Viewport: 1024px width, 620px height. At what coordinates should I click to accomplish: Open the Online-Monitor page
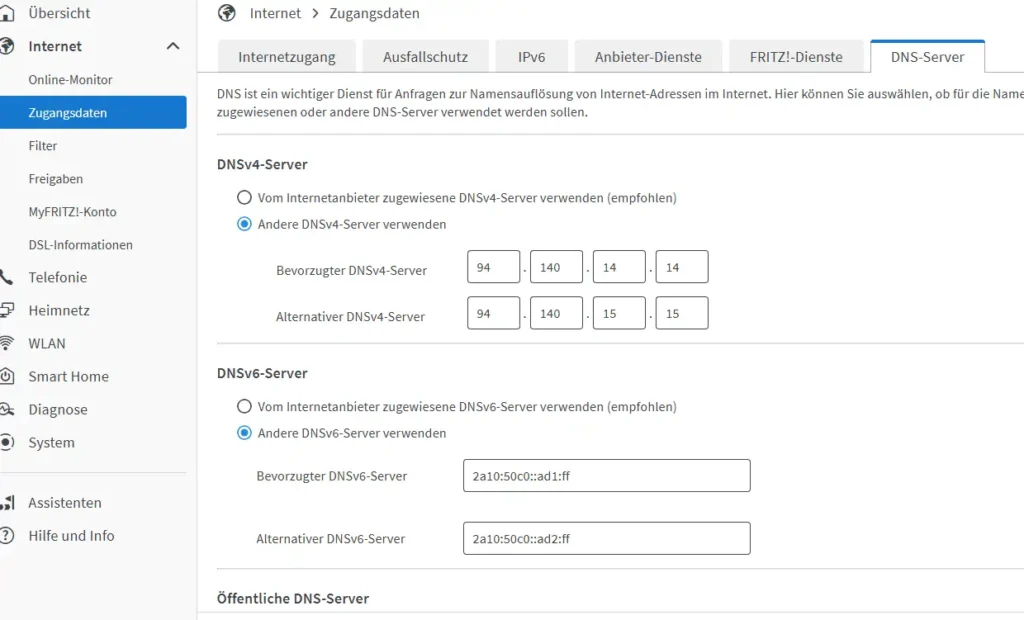tap(71, 80)
